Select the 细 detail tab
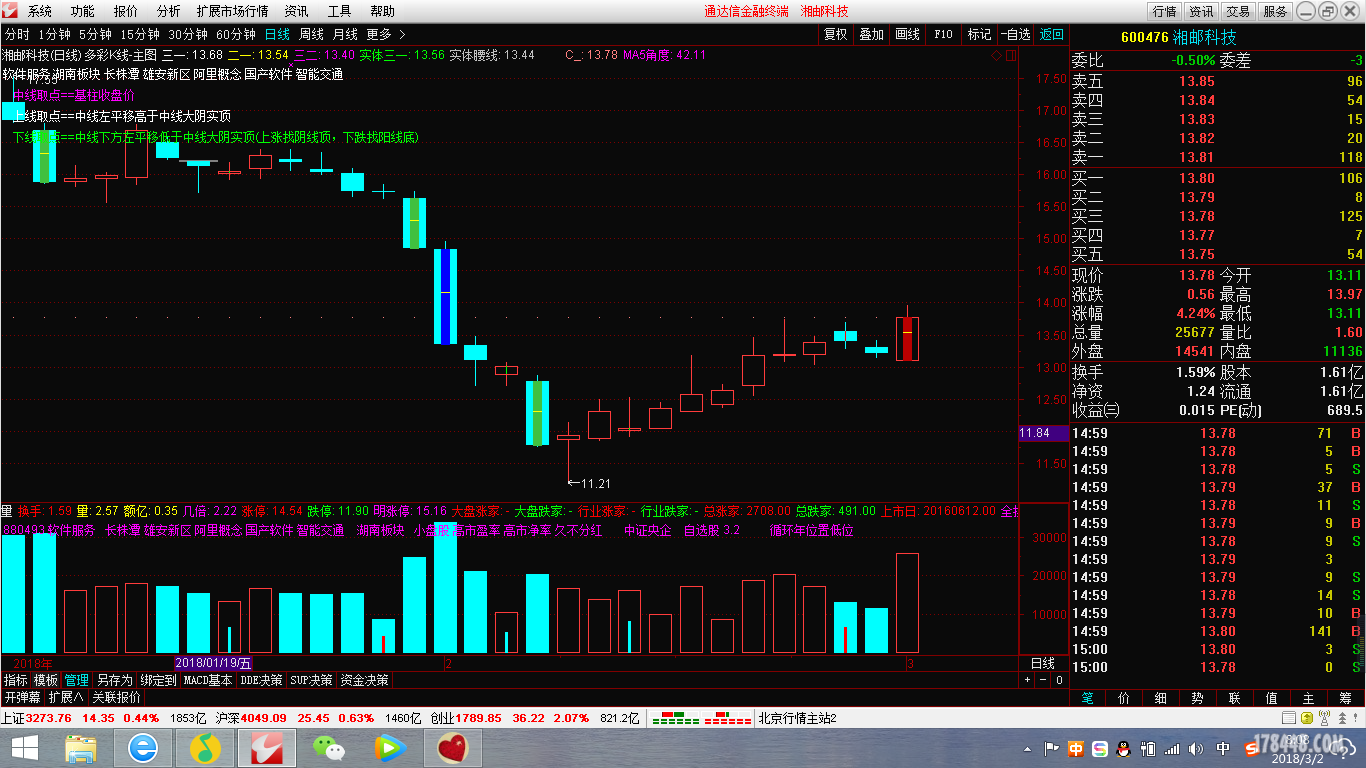Viewport: 1366px width, 768px height. pyautogui.click(x=1161, y=698)
